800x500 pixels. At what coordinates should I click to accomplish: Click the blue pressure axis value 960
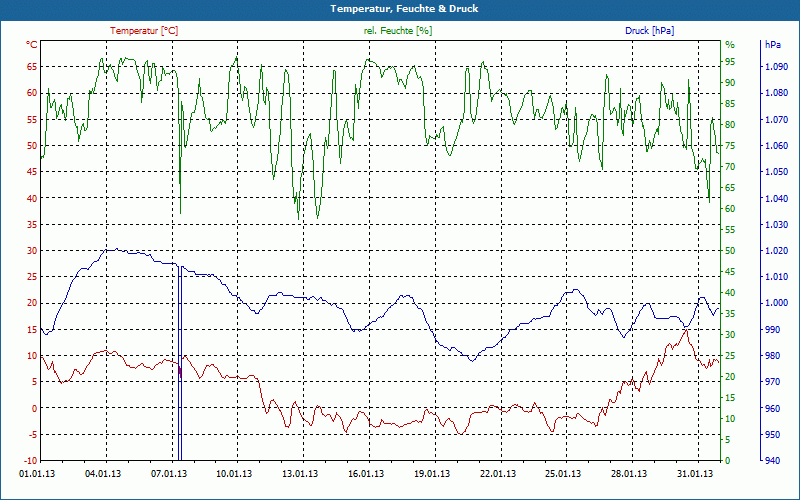772,408
